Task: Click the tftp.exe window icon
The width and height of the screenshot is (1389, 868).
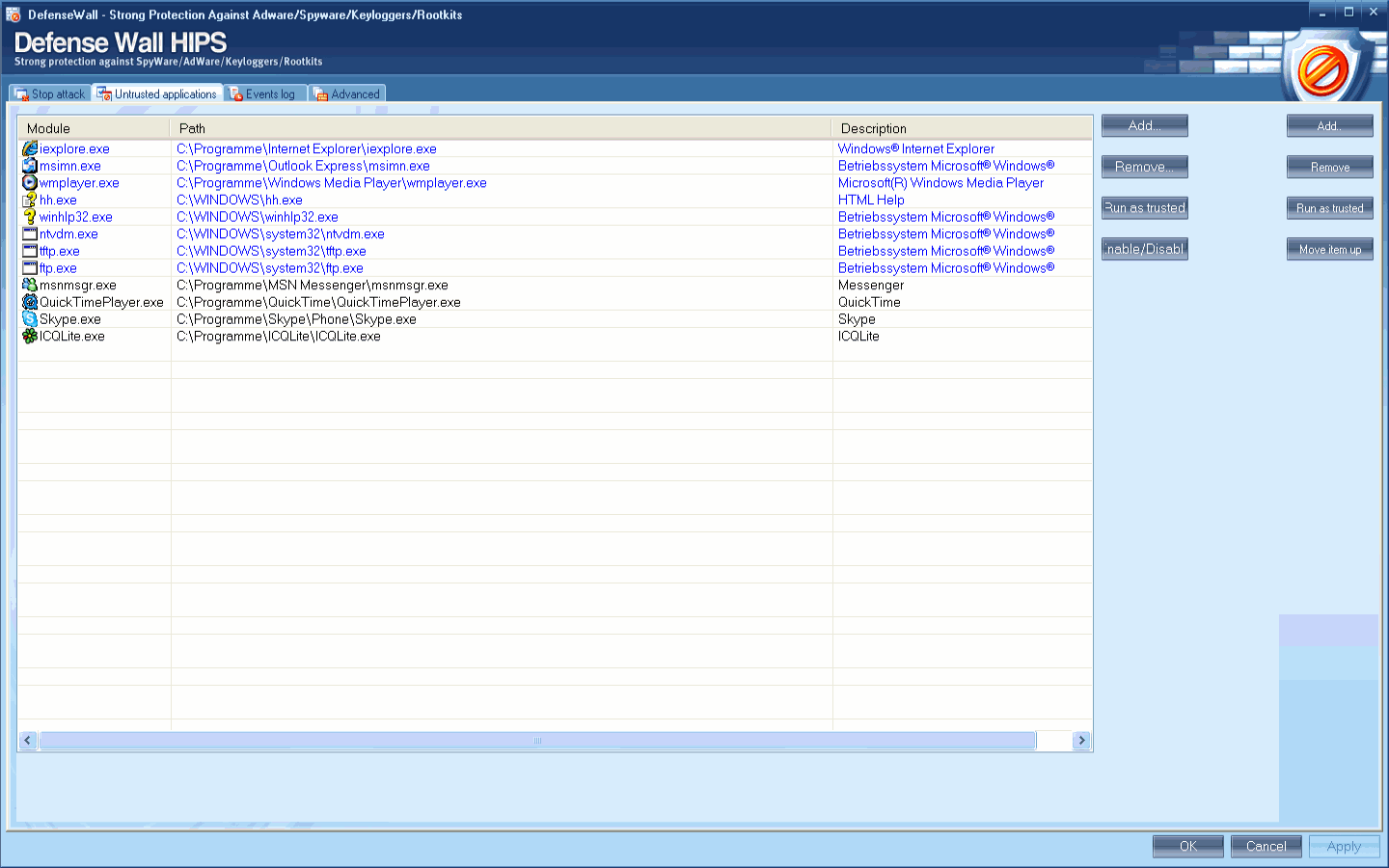Action: [30, 251]
